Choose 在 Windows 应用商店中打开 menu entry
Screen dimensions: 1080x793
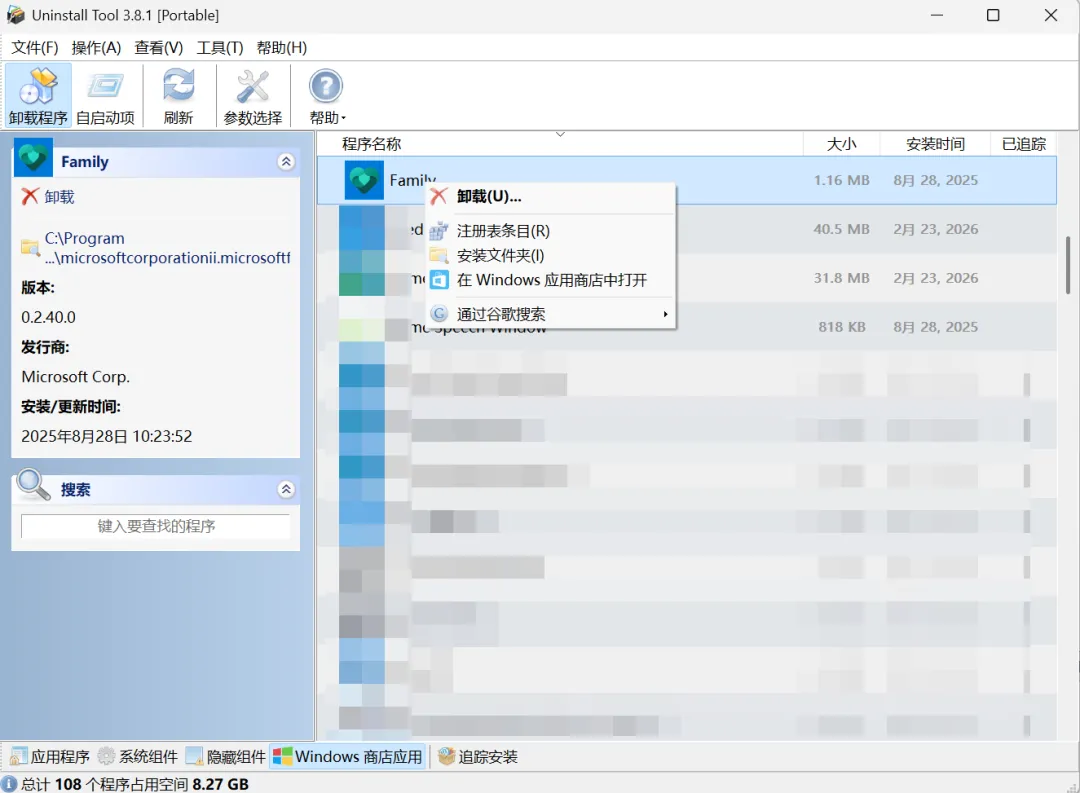550,280
